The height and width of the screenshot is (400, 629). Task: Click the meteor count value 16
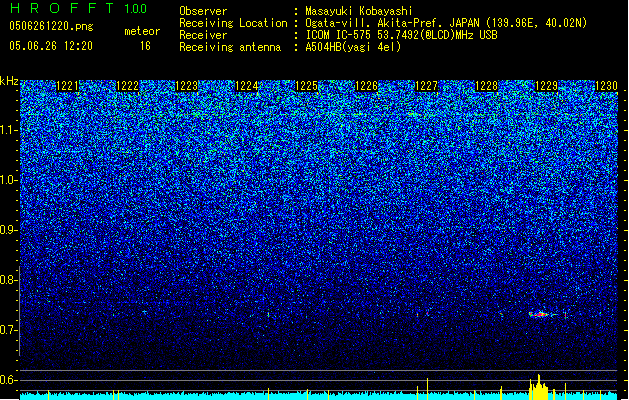click(x=145, y=46)
